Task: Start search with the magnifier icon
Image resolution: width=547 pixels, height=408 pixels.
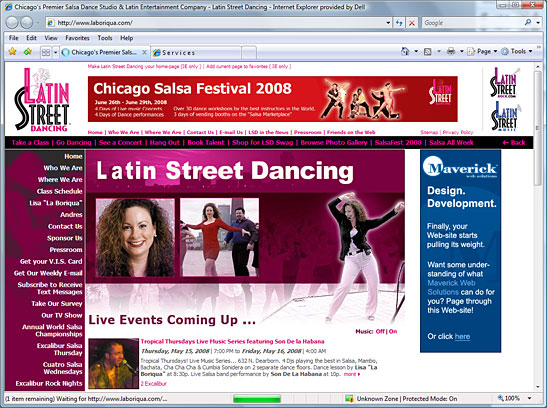Action: (x=528, y=23)
